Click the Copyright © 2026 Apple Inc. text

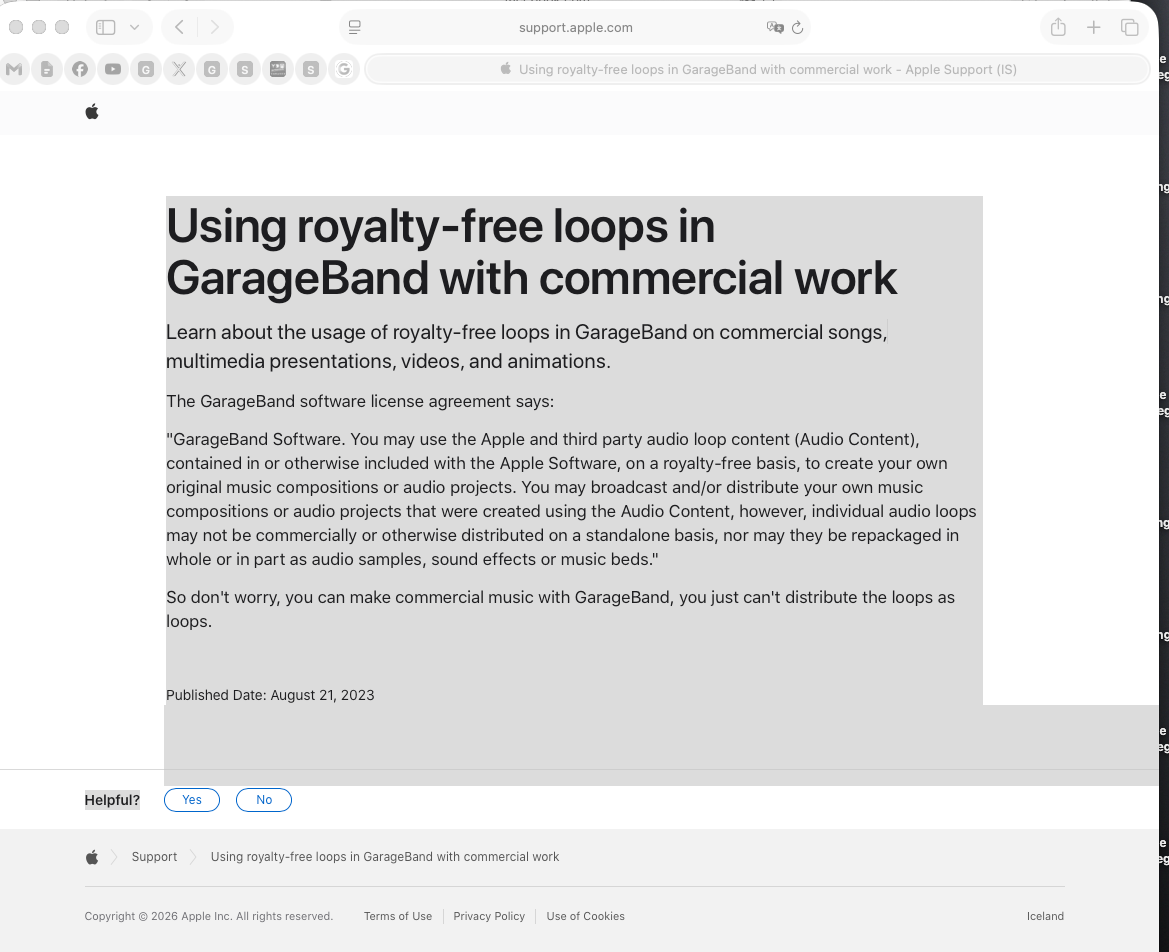point(209,916)
